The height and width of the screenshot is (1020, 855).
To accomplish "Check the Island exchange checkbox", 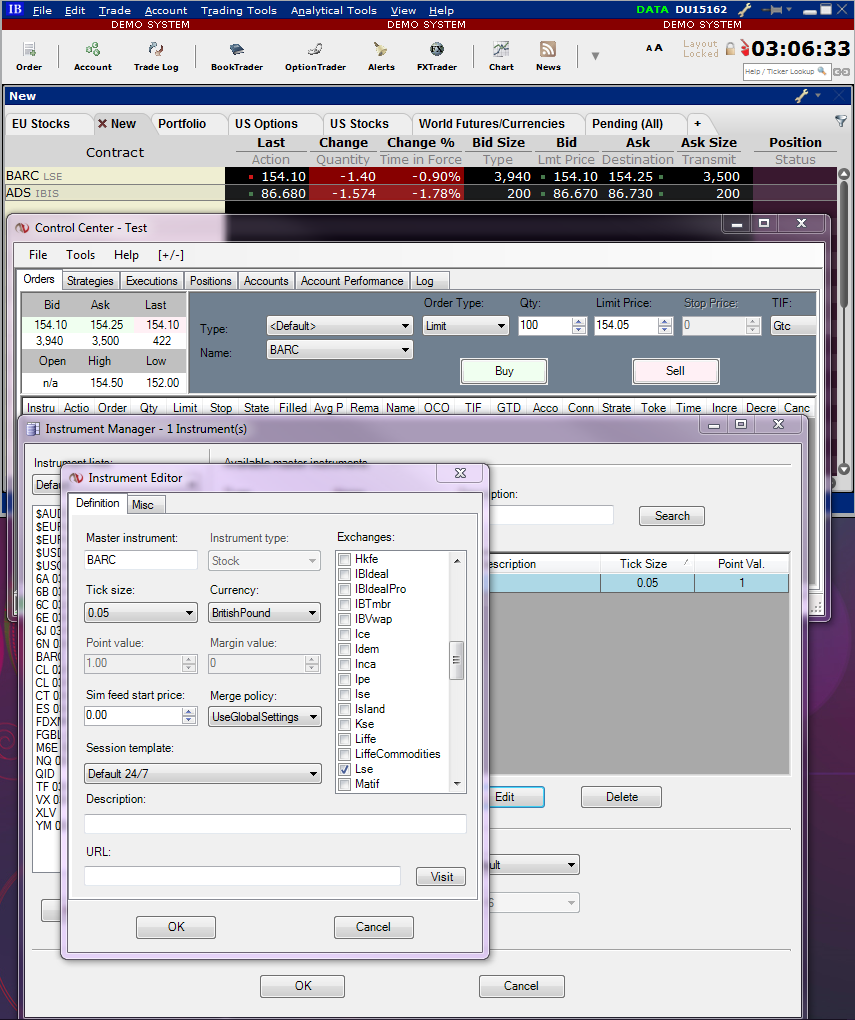I will [345, 708].
